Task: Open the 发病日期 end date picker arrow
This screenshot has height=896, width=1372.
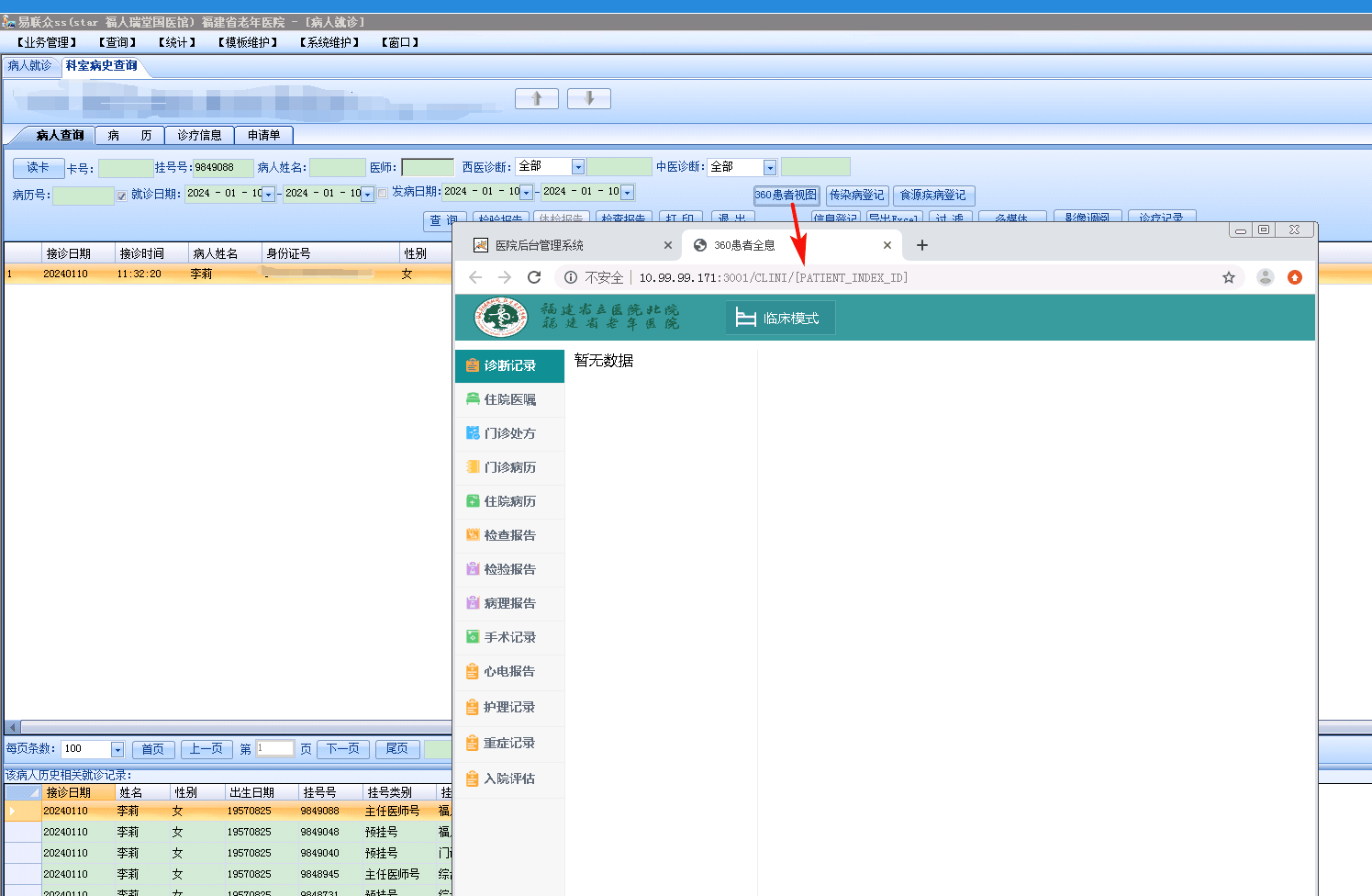Action: pyautogui.click(x=628, y=192)
